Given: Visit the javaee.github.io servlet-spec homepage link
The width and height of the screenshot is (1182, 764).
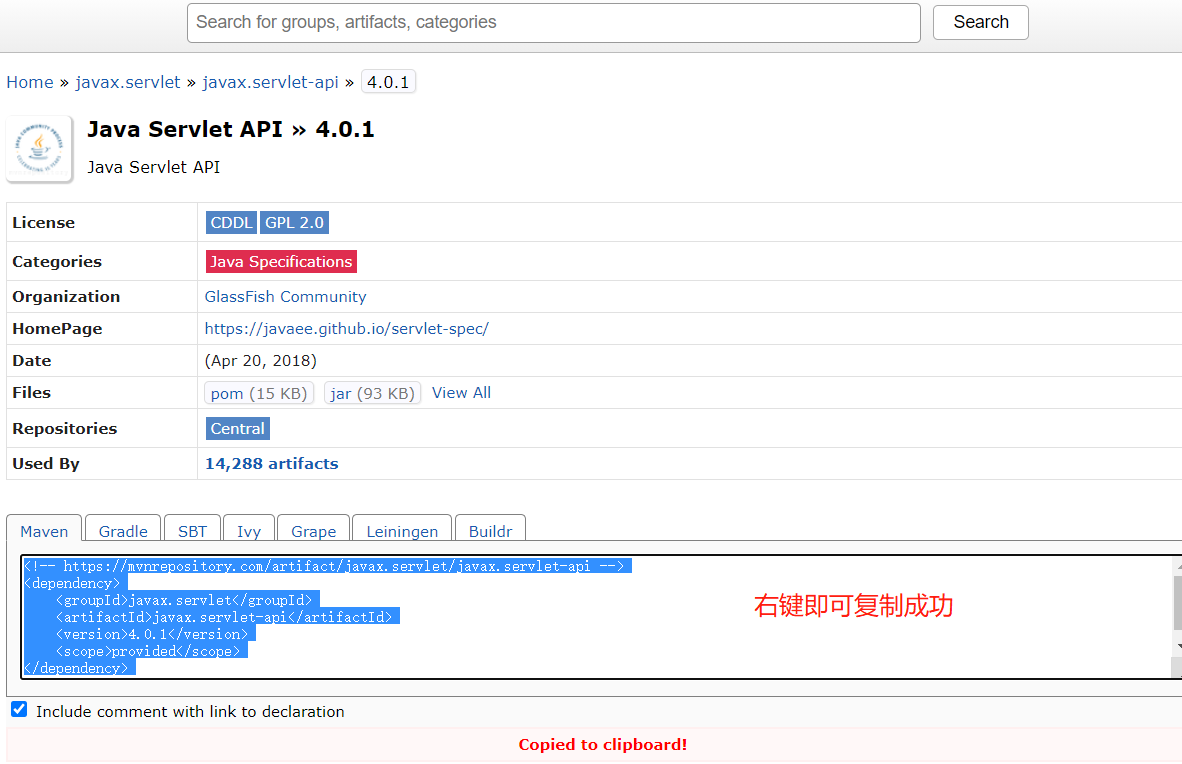Looking at the screenshot, I should pyautogui.click(x=347, y=329).
